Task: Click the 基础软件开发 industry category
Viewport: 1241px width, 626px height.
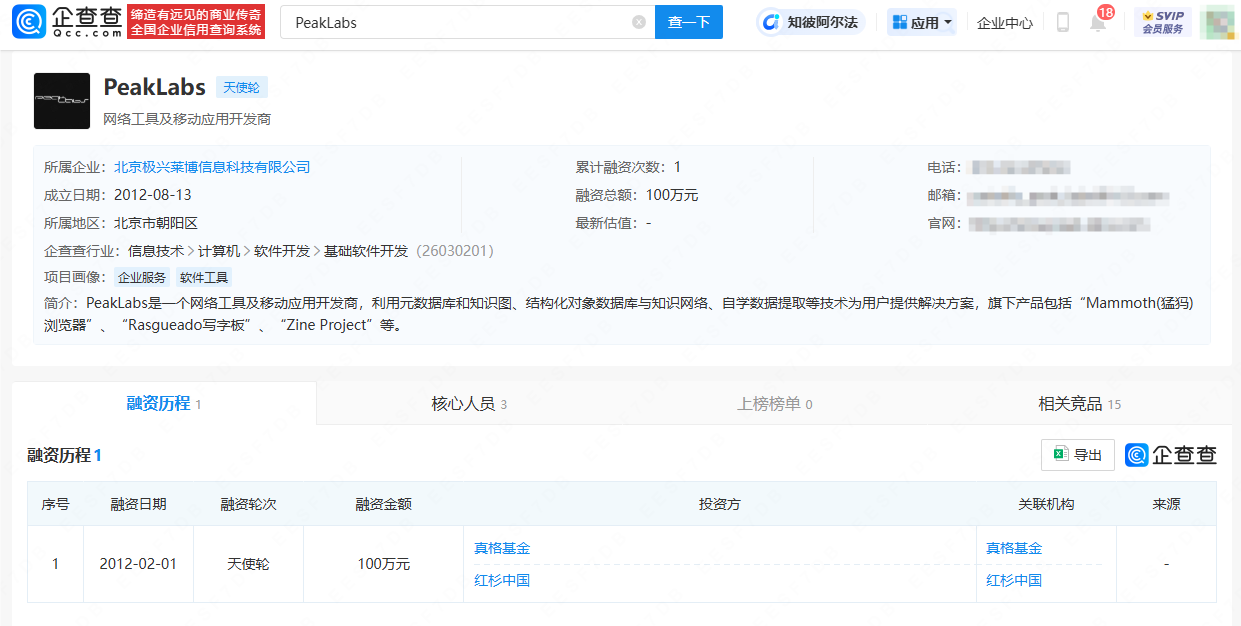Action: [366, 251]
